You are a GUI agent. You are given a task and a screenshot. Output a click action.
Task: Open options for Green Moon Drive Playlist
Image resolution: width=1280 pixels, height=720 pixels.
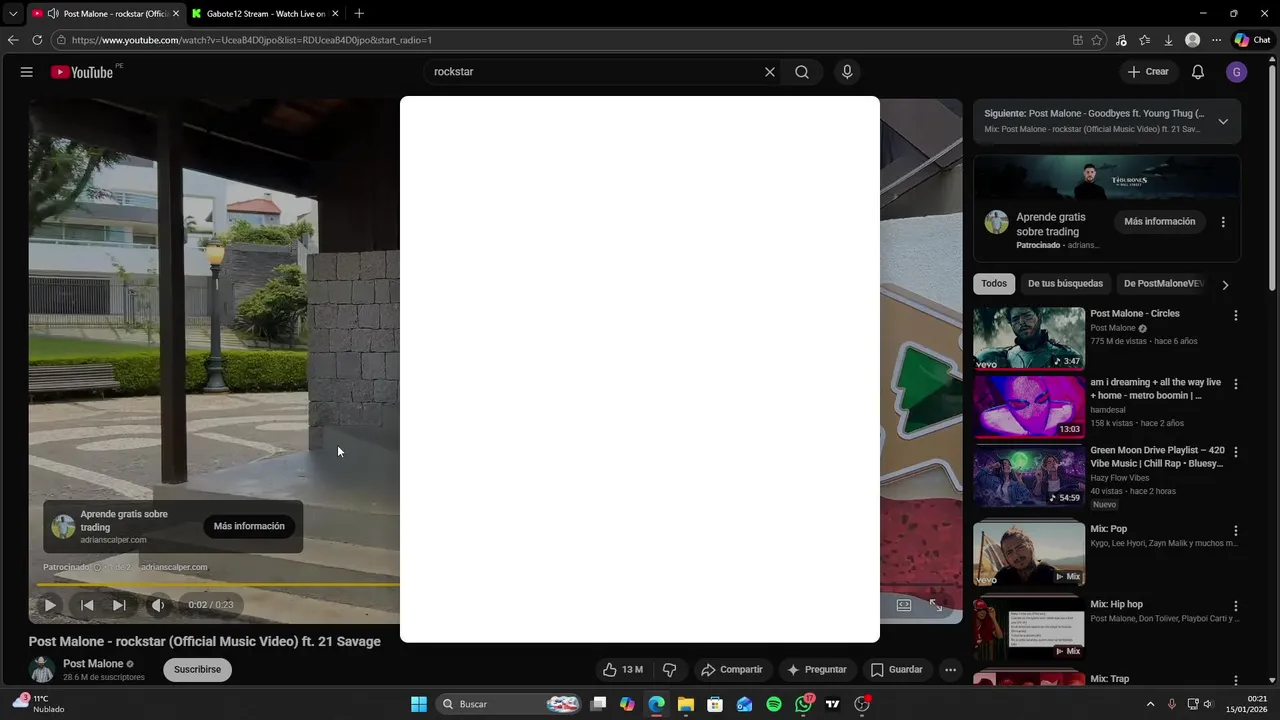(x=1236, y=452)
